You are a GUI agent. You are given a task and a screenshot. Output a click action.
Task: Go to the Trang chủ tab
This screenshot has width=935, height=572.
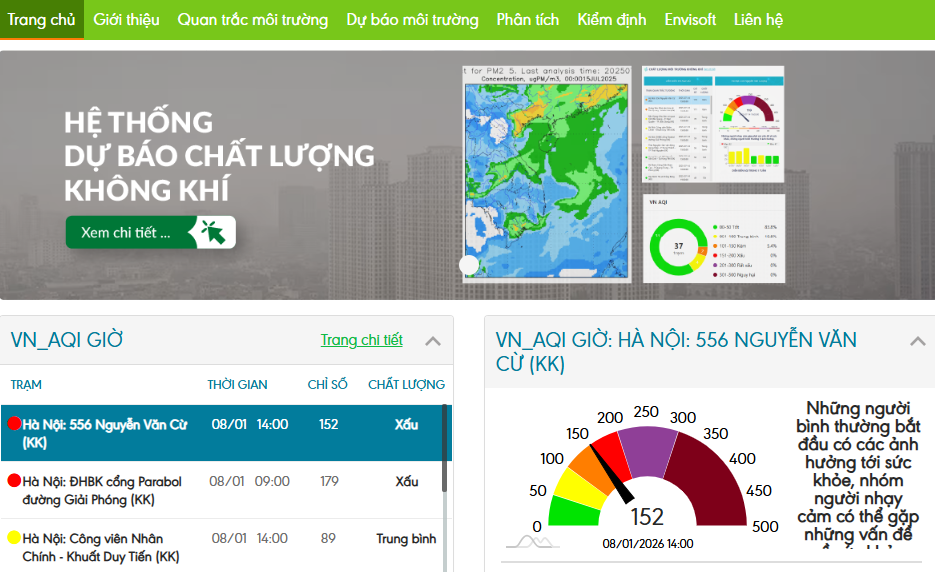click(x=41, y=19)
